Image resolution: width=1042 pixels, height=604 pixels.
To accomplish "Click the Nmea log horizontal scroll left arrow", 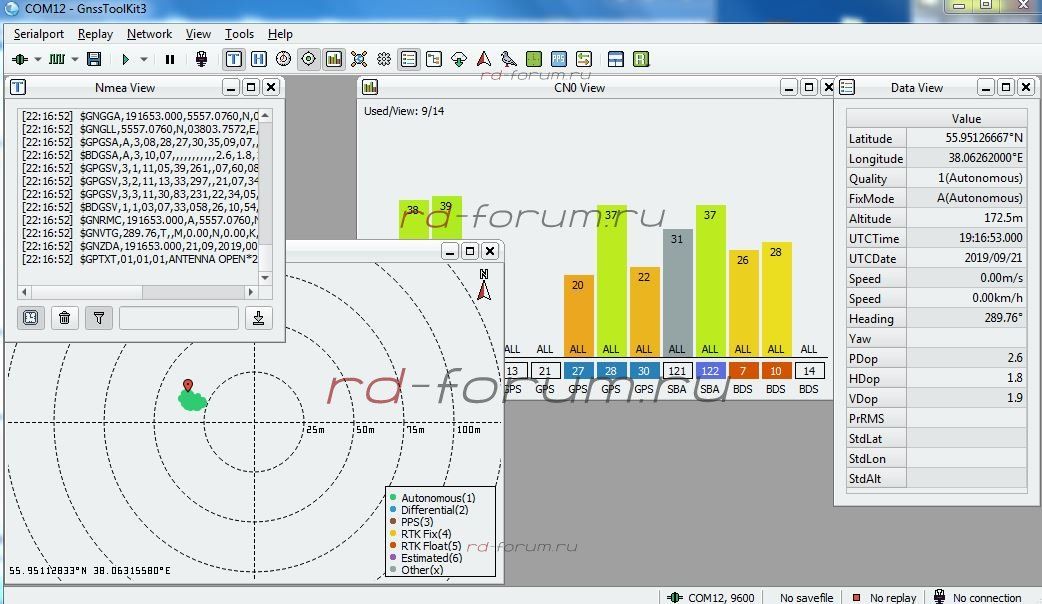I will point(25,292).
